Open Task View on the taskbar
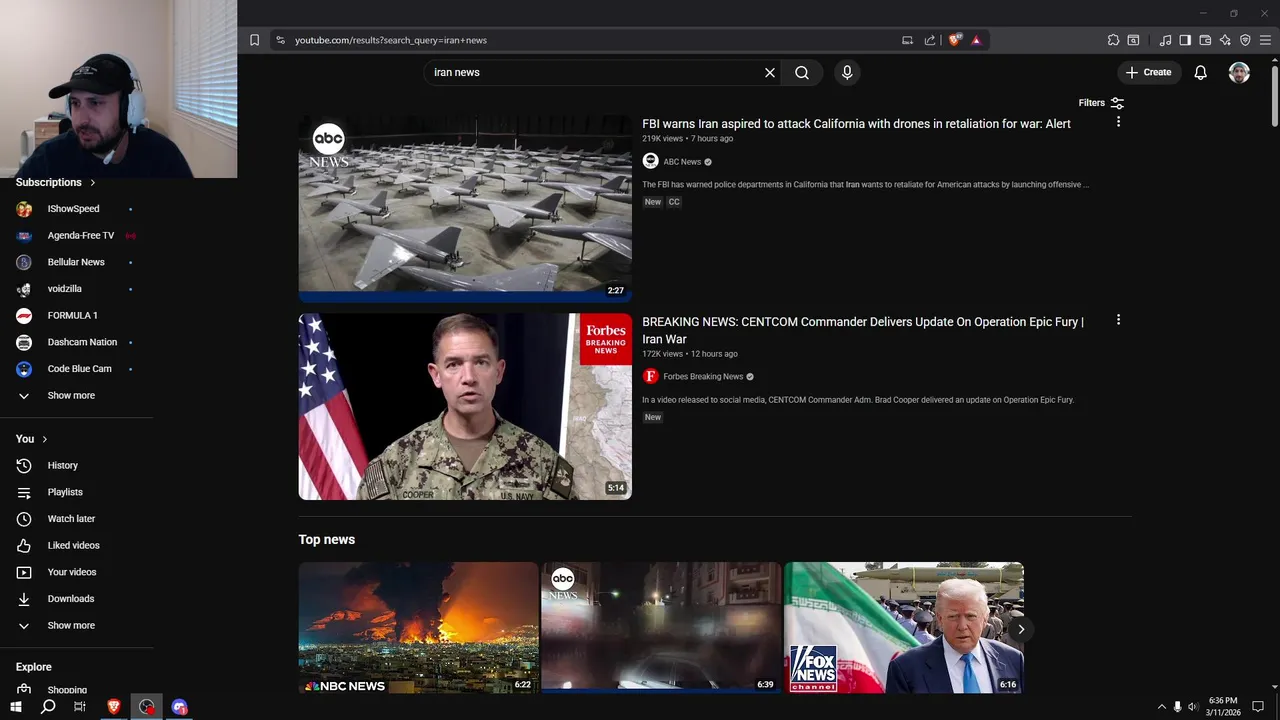 (x=80, y=707)
